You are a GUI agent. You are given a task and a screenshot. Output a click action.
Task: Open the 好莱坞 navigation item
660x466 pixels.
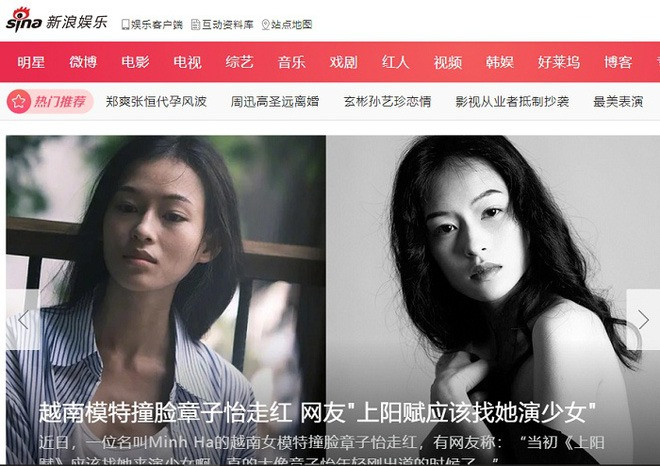(559, 62)
